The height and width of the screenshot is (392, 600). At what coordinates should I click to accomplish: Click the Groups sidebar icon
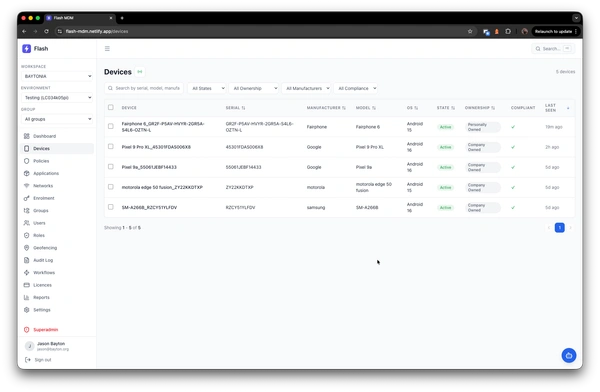click(x=26, y=211)
